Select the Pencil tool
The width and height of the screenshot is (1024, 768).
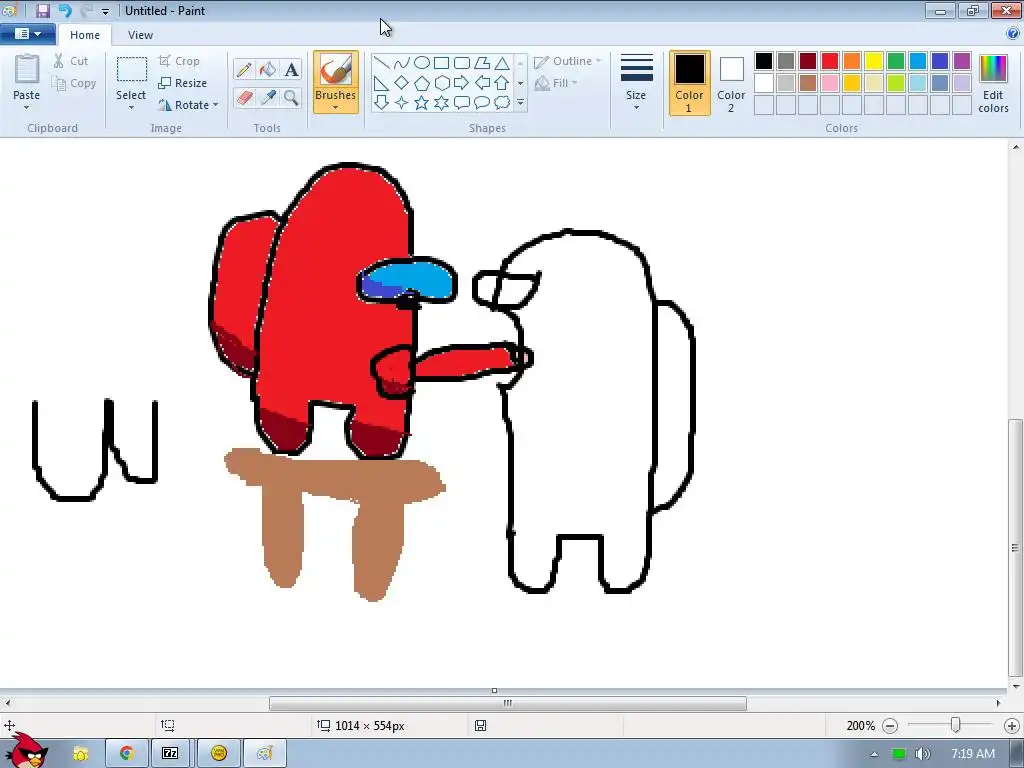244,69
